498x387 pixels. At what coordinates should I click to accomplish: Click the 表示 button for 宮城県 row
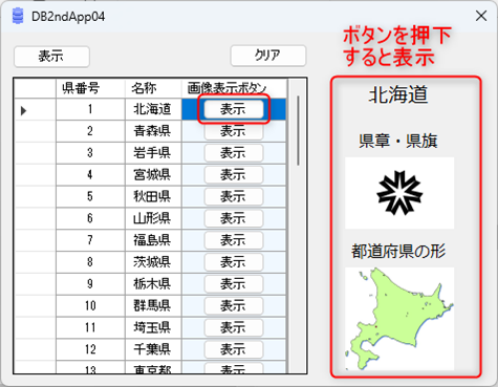pyautogui.click(x=233, y=175)
